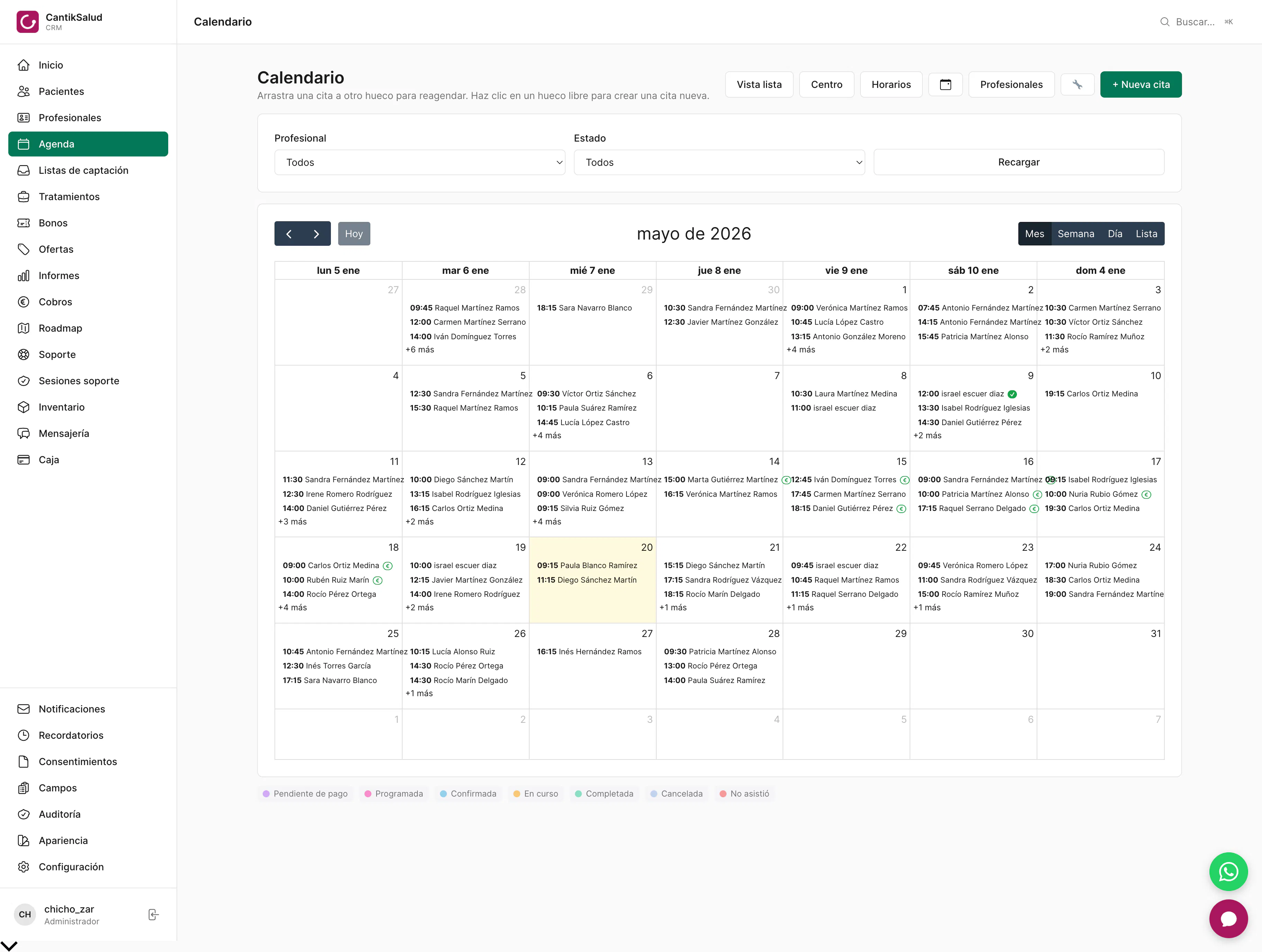The height and width of the screenshot is (952, 1262).
Task: Switch to Día view
Action: point(1115,233)
